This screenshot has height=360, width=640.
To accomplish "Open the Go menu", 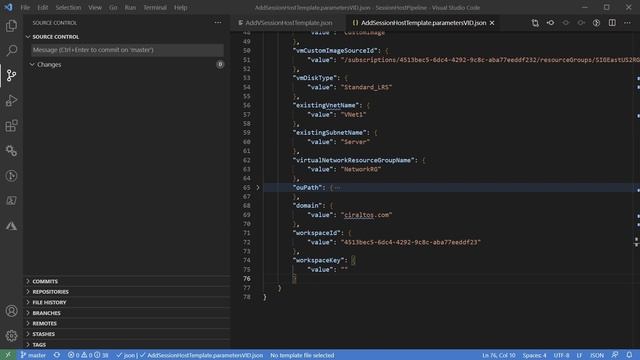I will (113, 7).
